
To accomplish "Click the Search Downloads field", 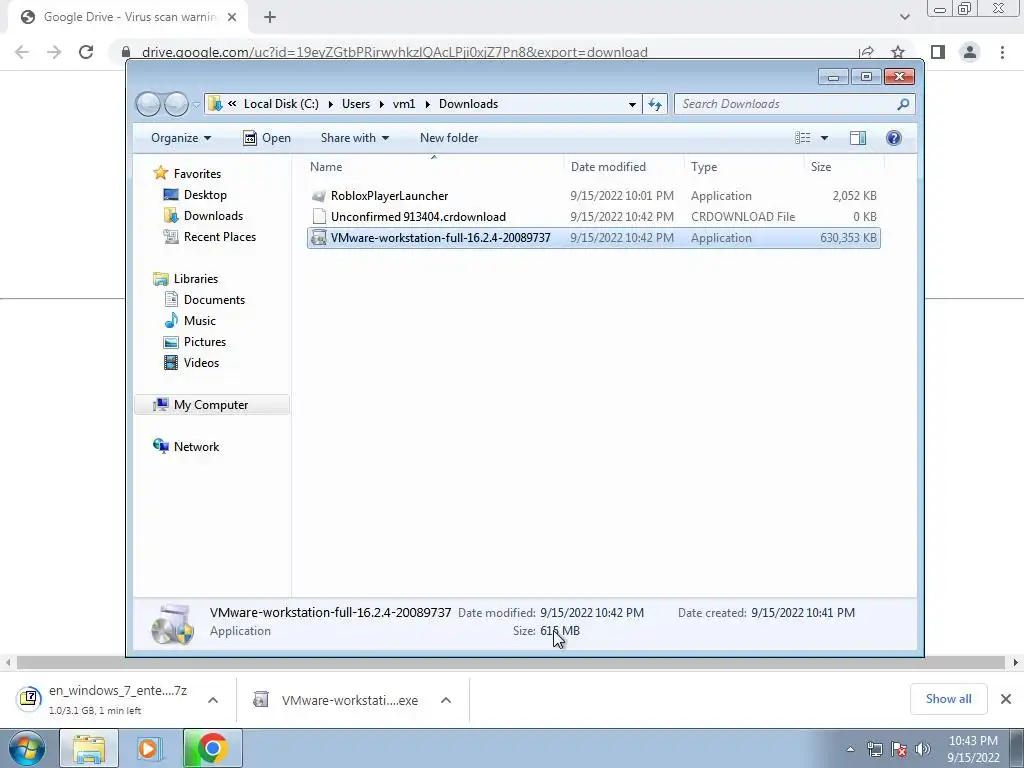I will tap(793, 104).
